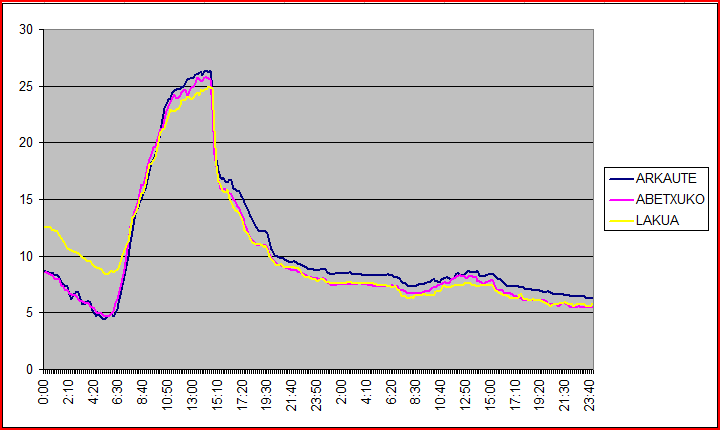Screen dimensions: 720x430
Task: Click the y-axis label 30
Action: point(26,30)
